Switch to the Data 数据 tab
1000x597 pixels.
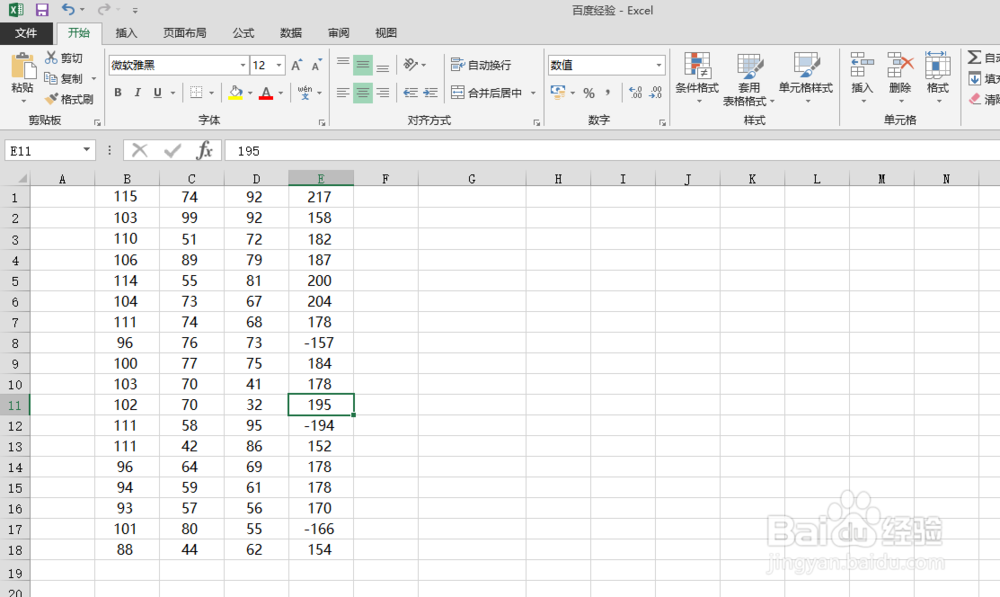[291, 33]
